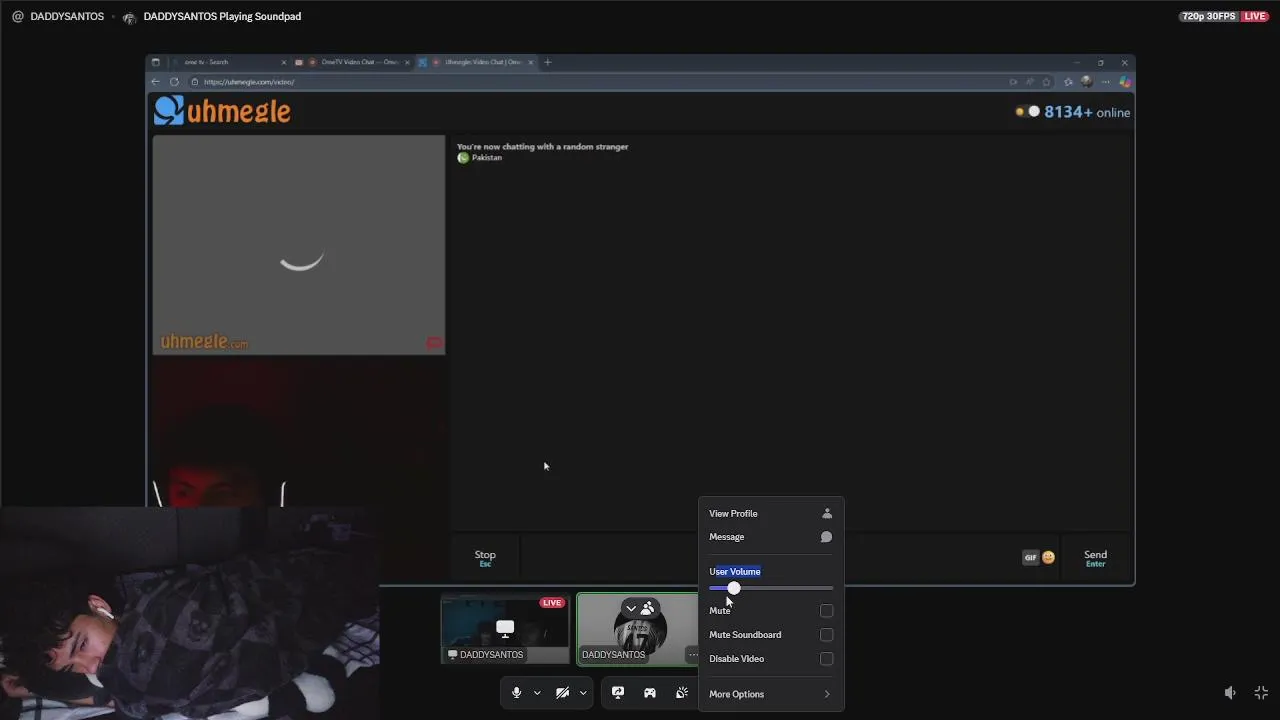Open camera options dropdown arrow
1280x720 pixels.
[x=583, y=693]
